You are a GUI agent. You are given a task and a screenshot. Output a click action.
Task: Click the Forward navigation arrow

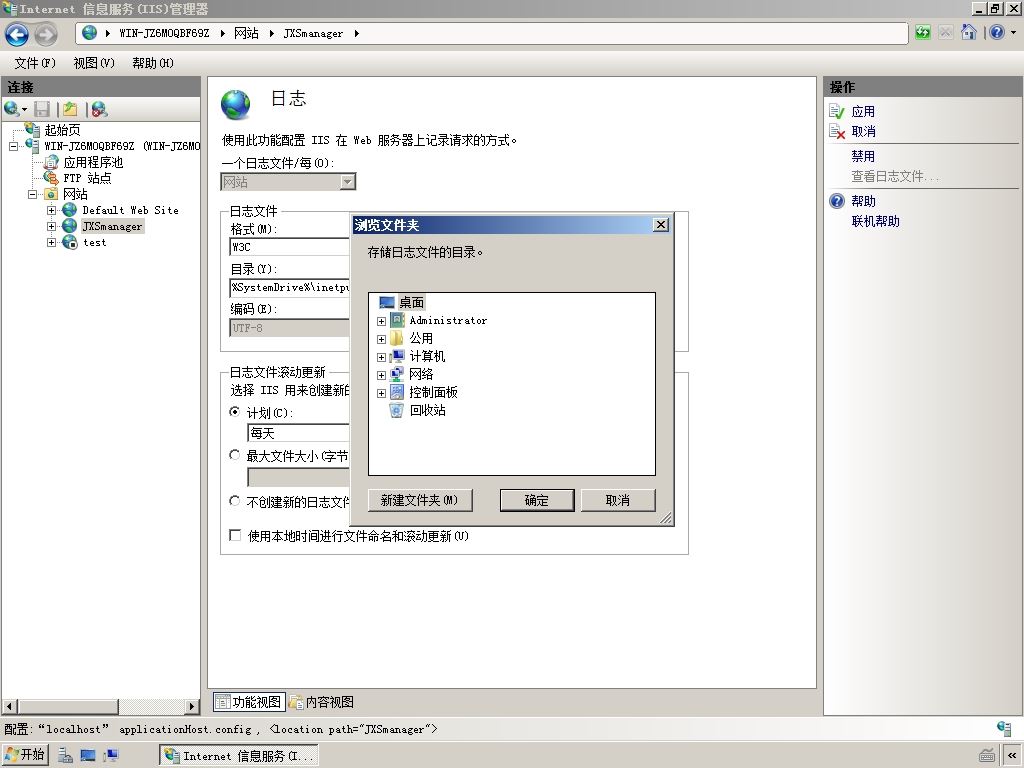(46, 34)
